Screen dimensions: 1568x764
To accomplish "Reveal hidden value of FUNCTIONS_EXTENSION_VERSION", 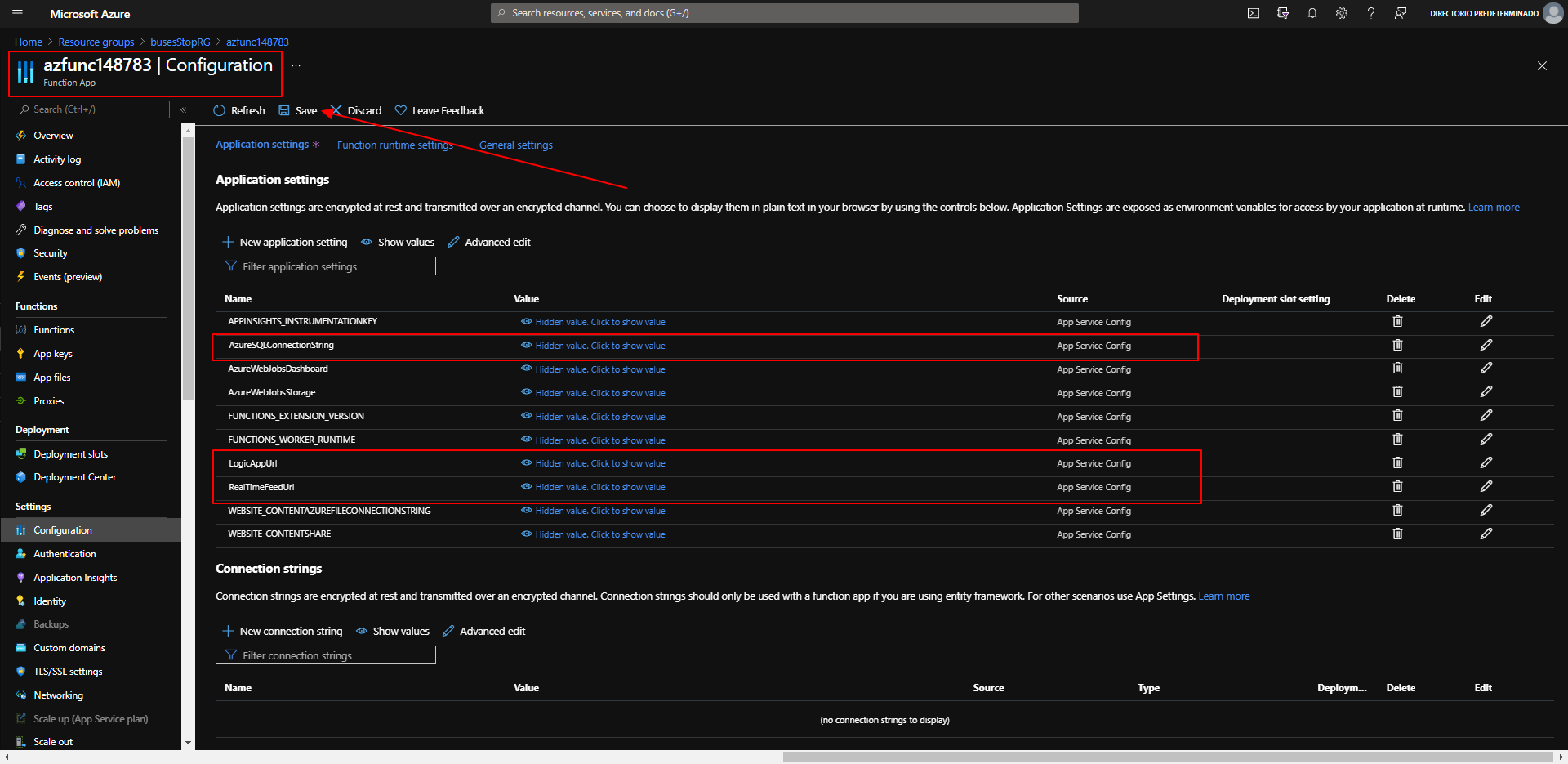I will pyautogui.click(x=593, y=417).
